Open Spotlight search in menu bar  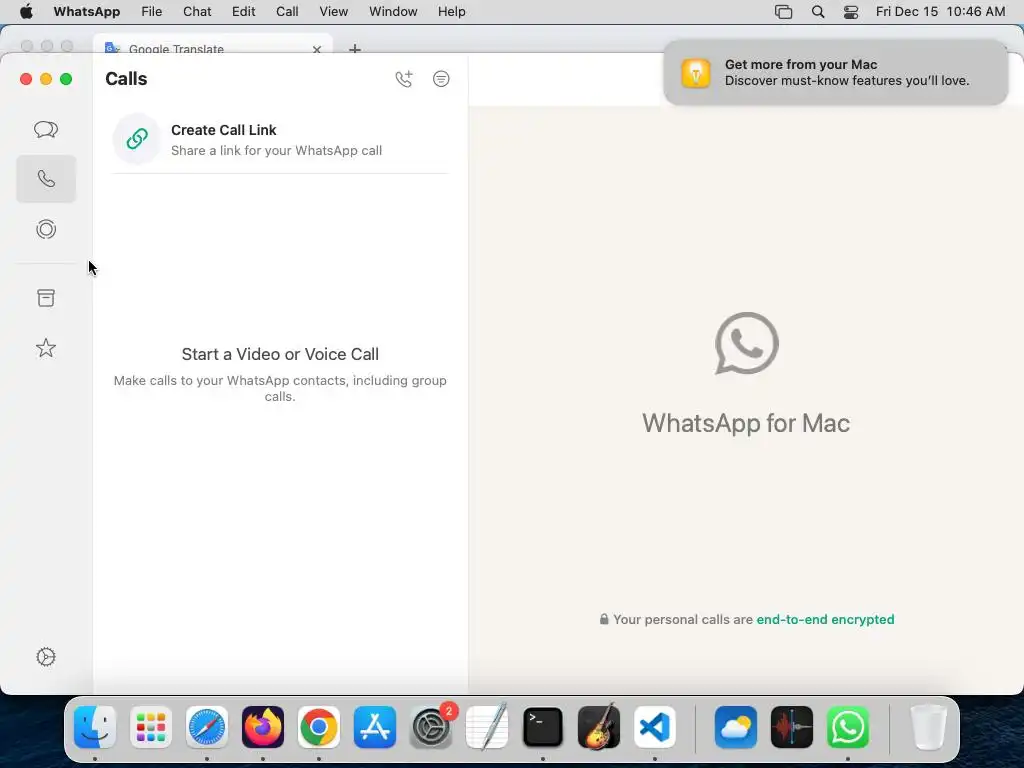[818, 12]
